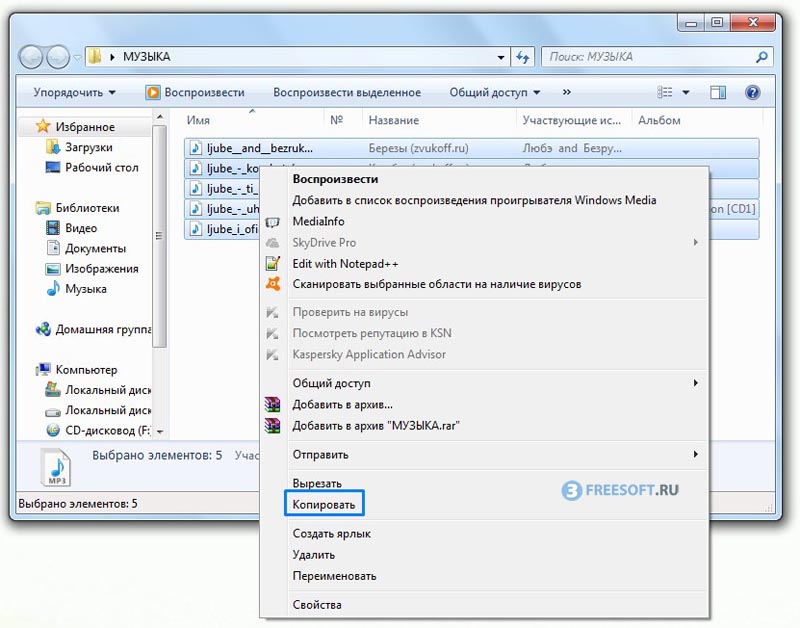This screenshot has width=800, height=628.
Task: Click the refresh icon beside address bar
Action: click(522, 57)
